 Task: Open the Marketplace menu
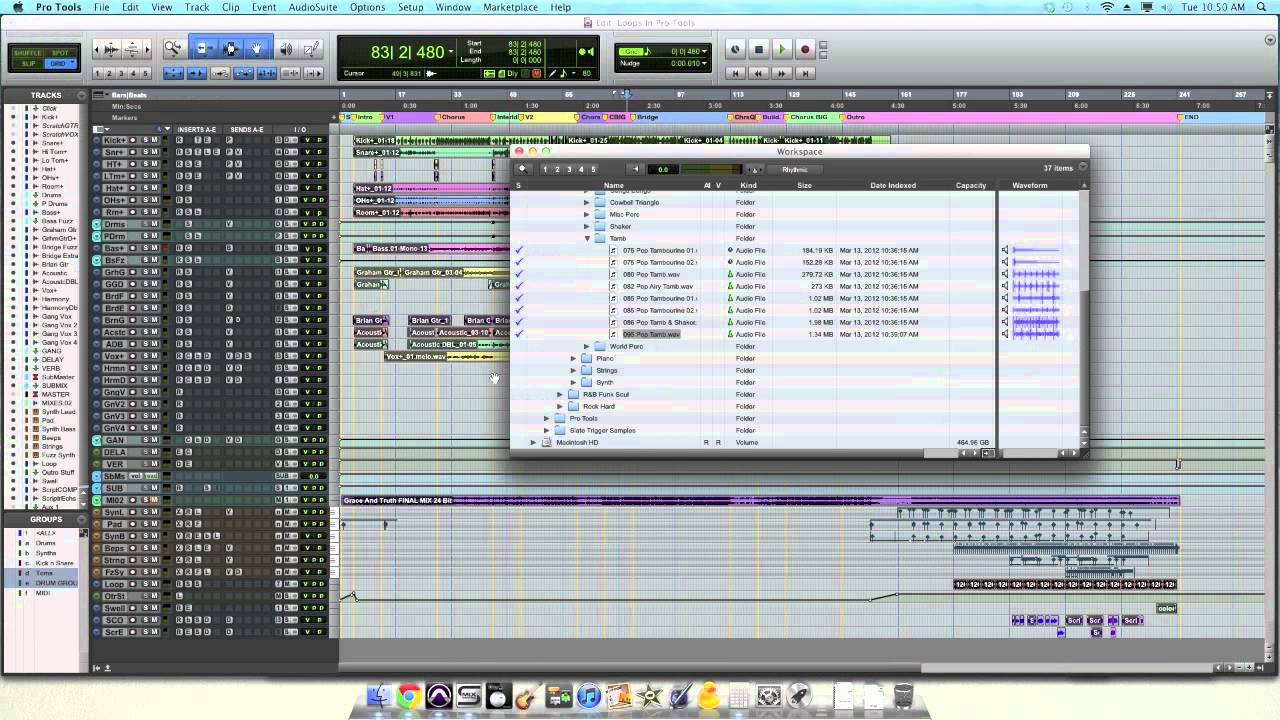coord(510,7)
